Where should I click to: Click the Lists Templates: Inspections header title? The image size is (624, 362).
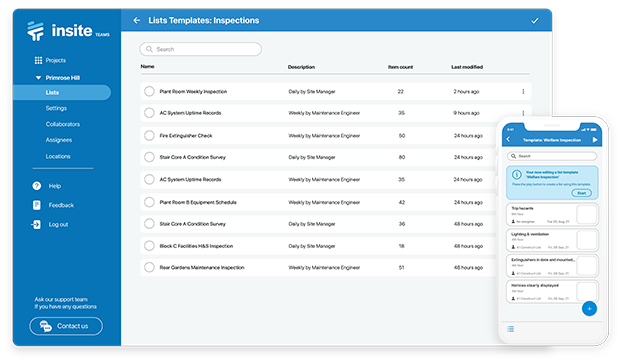[204, 20]
